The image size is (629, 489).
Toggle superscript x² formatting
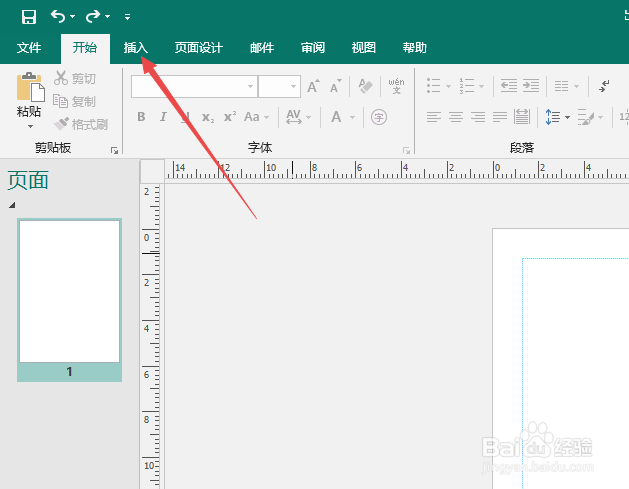pyautogui.click(x=230, y=117)
